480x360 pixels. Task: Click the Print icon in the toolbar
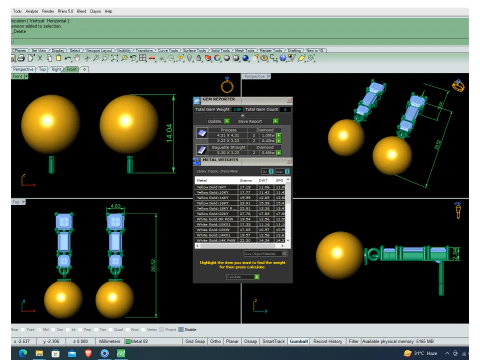click(x=21, y=58)
